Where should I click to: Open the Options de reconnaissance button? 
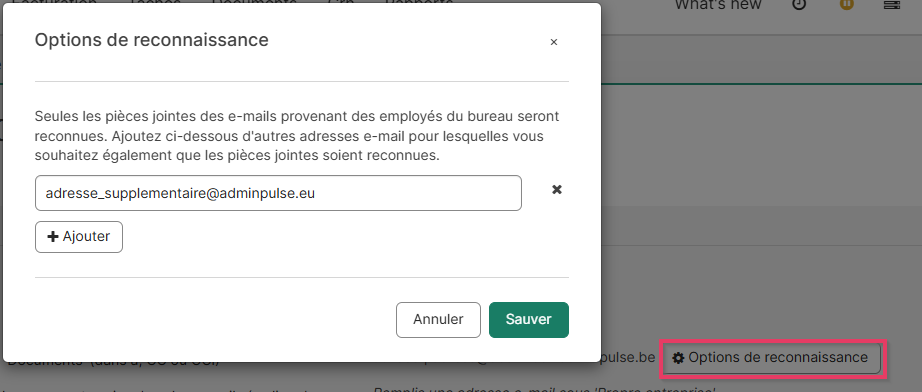772,357
